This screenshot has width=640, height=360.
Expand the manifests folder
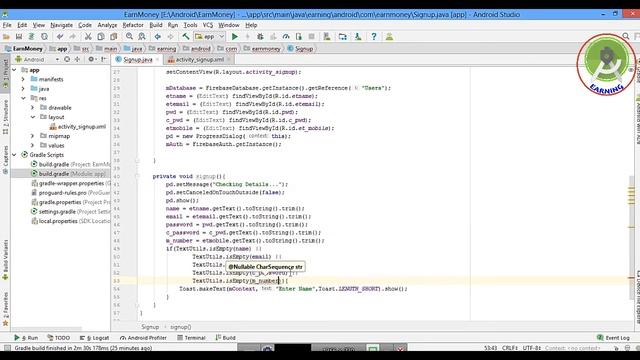click(x=23, y=79)
